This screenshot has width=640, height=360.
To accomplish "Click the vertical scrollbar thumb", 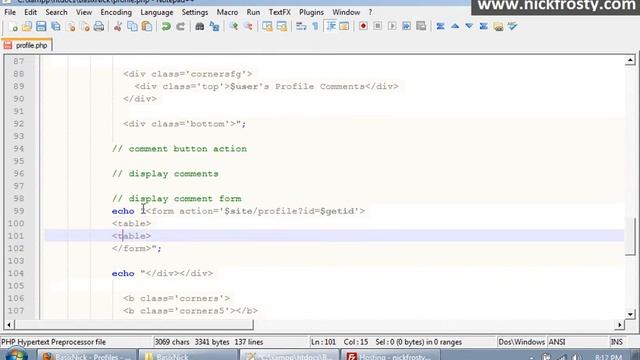I will point(630,236).
